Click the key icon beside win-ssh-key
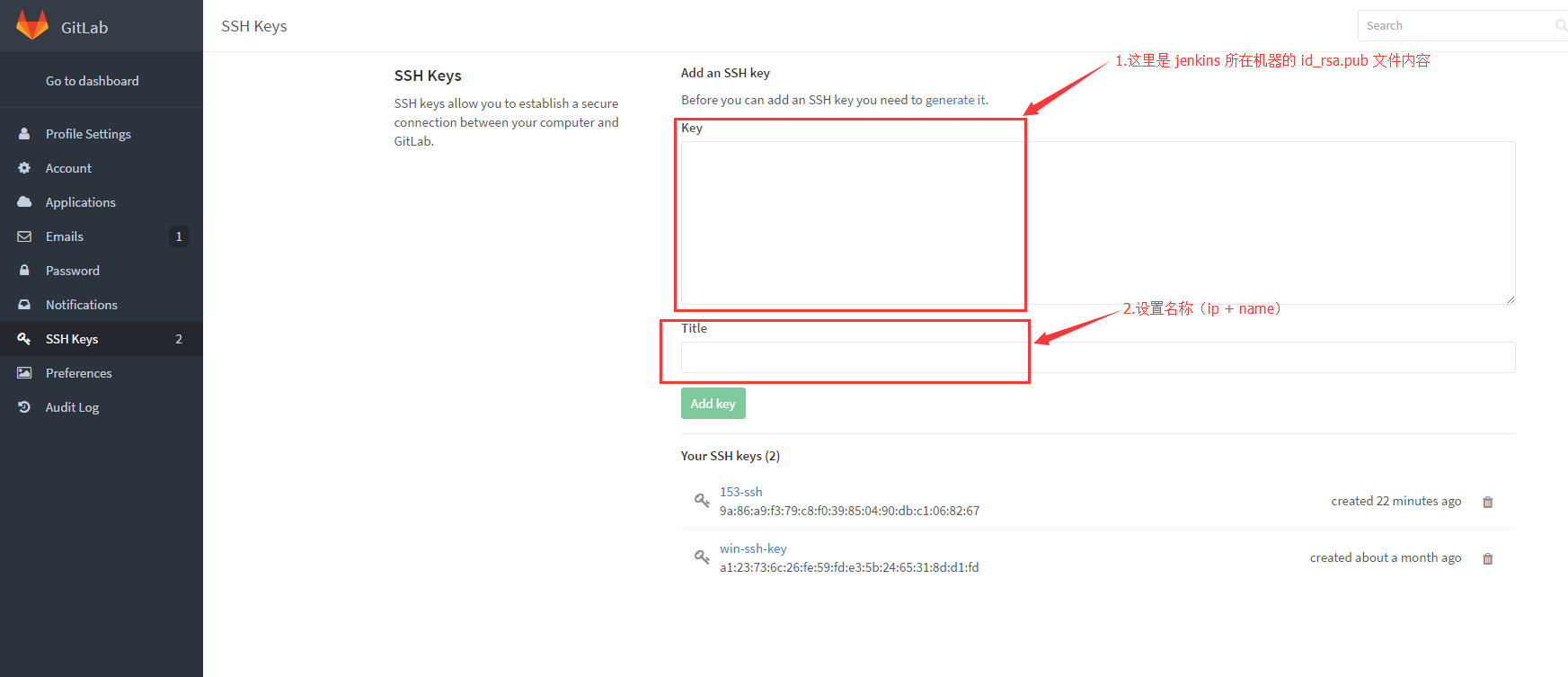 [x=702, y=557]
